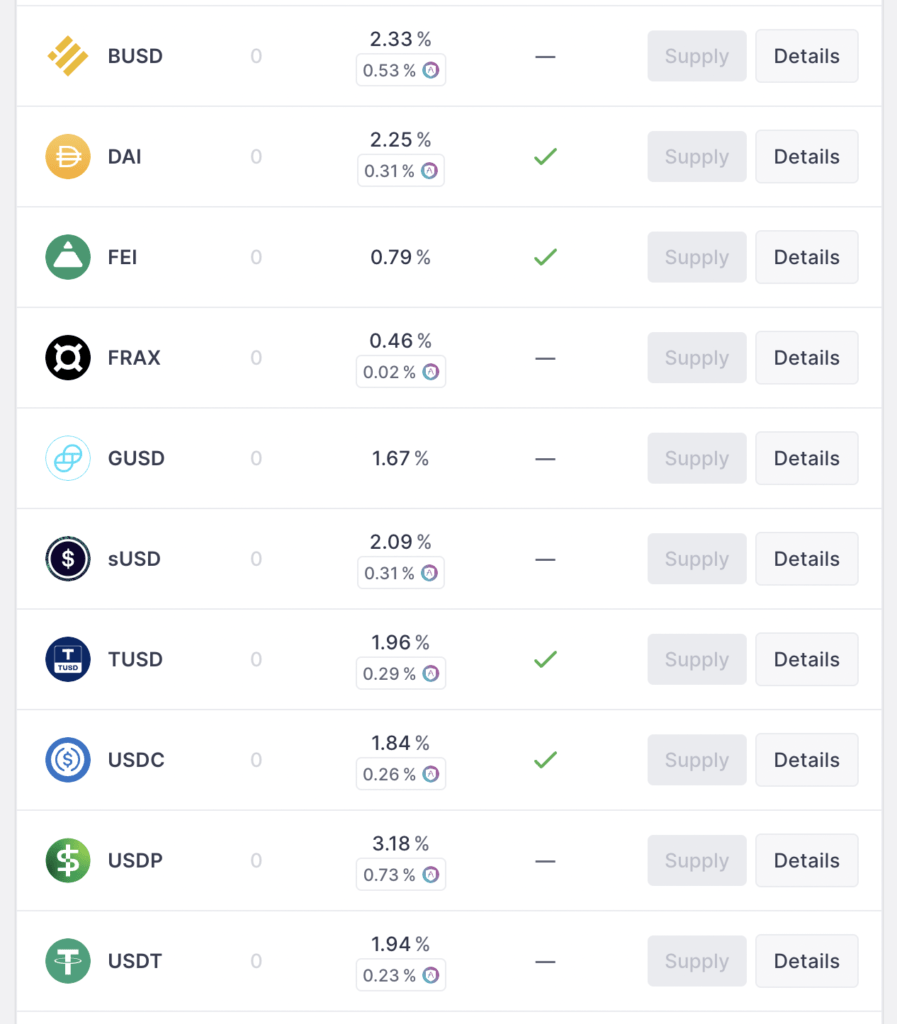Click the USDP token icon
The width and height of the screenshot is (897, 1024).
click(68, 860)
